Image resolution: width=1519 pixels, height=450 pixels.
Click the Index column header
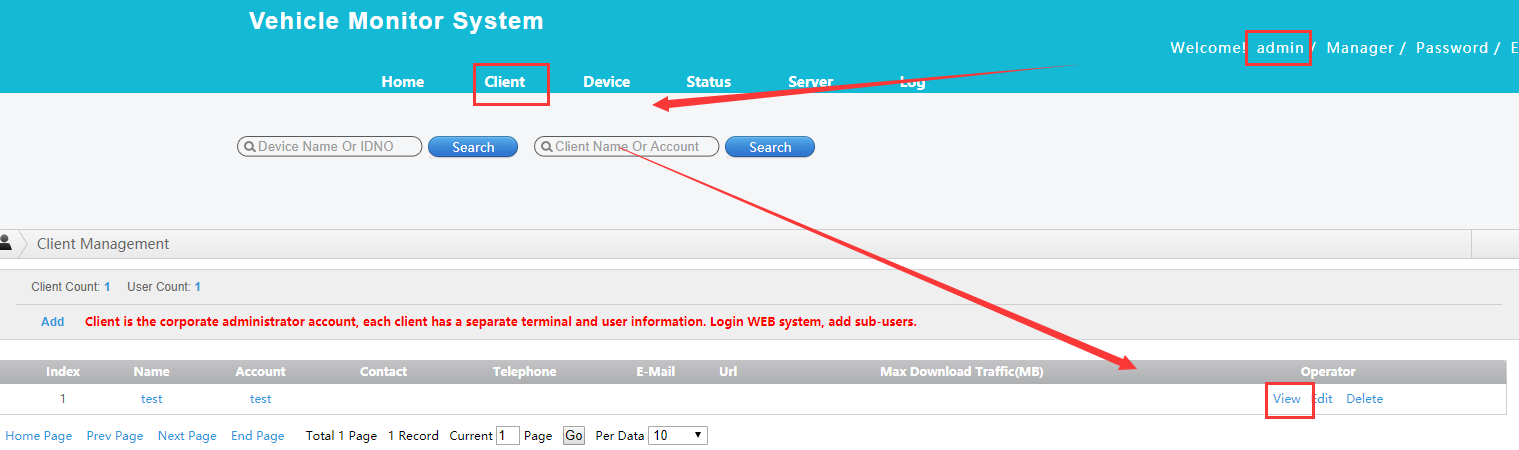coord(63,372)
